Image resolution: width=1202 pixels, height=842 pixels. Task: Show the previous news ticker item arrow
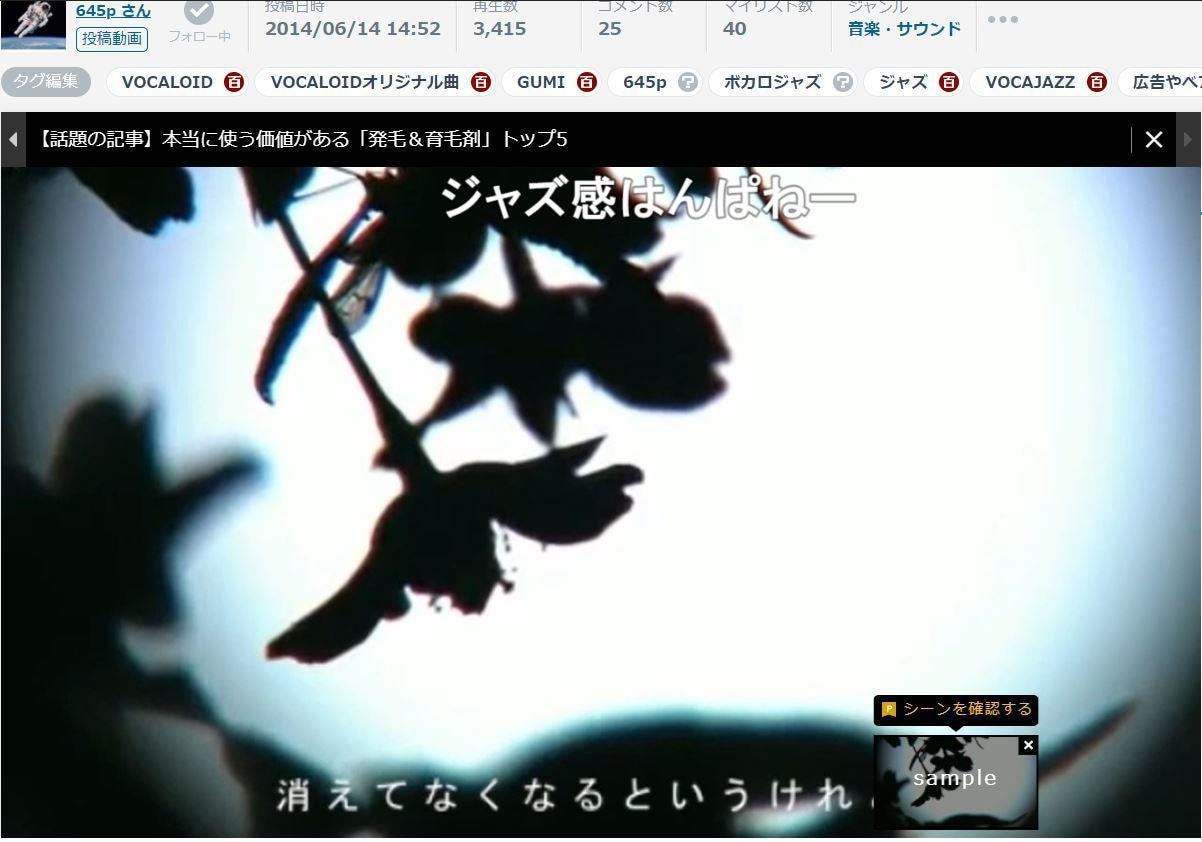(13, 140)
